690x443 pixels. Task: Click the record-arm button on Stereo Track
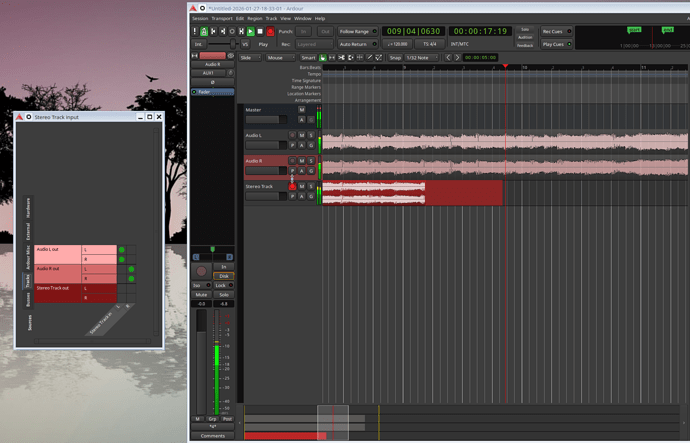click(x=293, y=186)
